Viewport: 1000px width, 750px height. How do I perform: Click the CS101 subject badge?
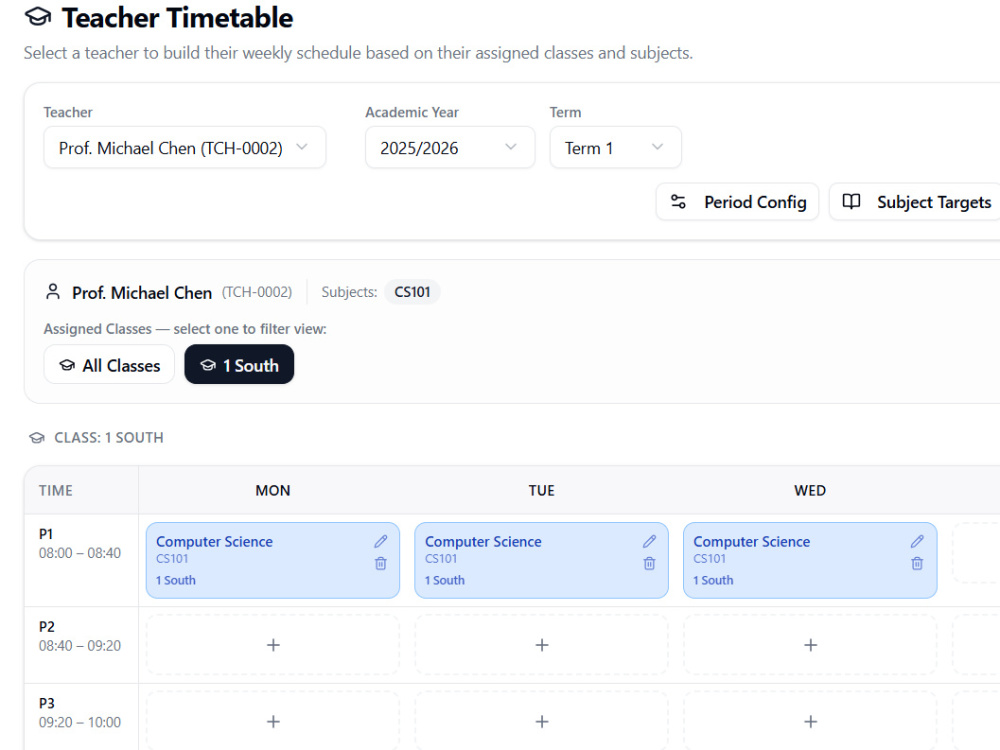(412, 292)
